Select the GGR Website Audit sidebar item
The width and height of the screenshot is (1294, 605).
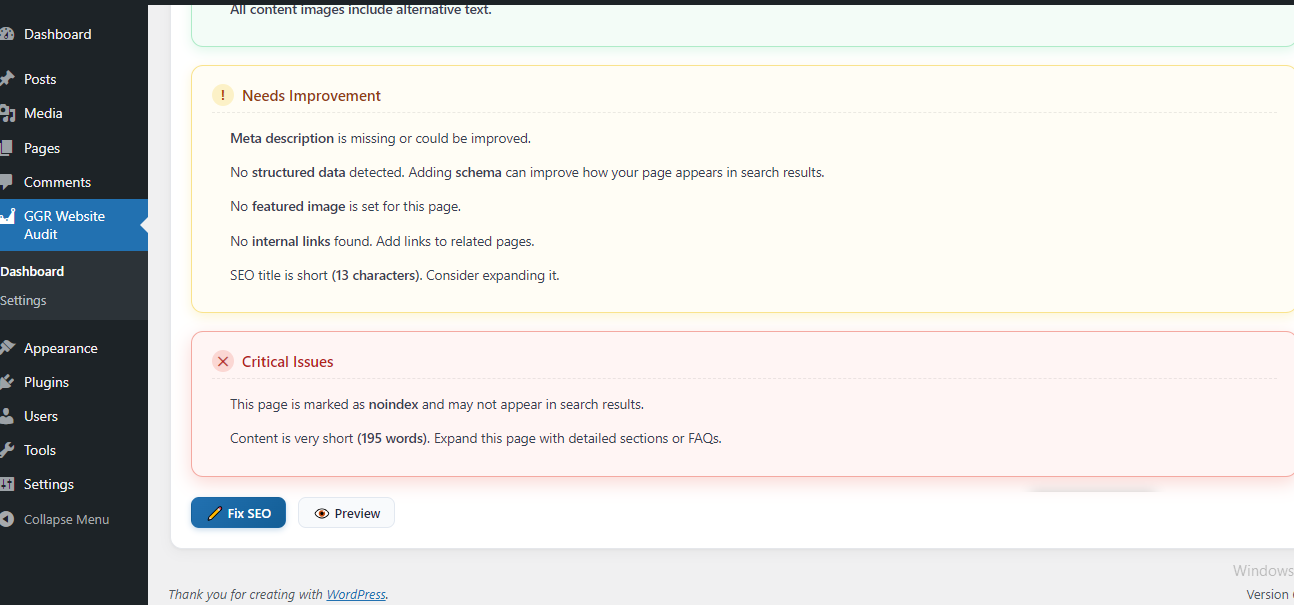tap(63, 225)
